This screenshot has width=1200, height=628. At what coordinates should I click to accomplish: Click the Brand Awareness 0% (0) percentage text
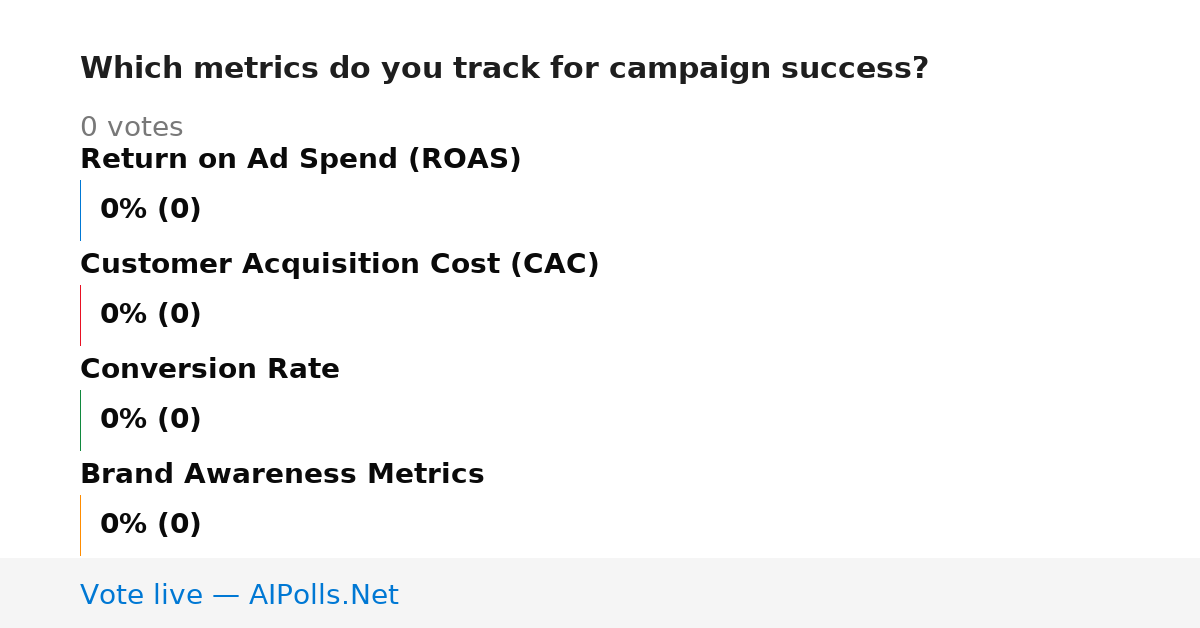(150, 524)
